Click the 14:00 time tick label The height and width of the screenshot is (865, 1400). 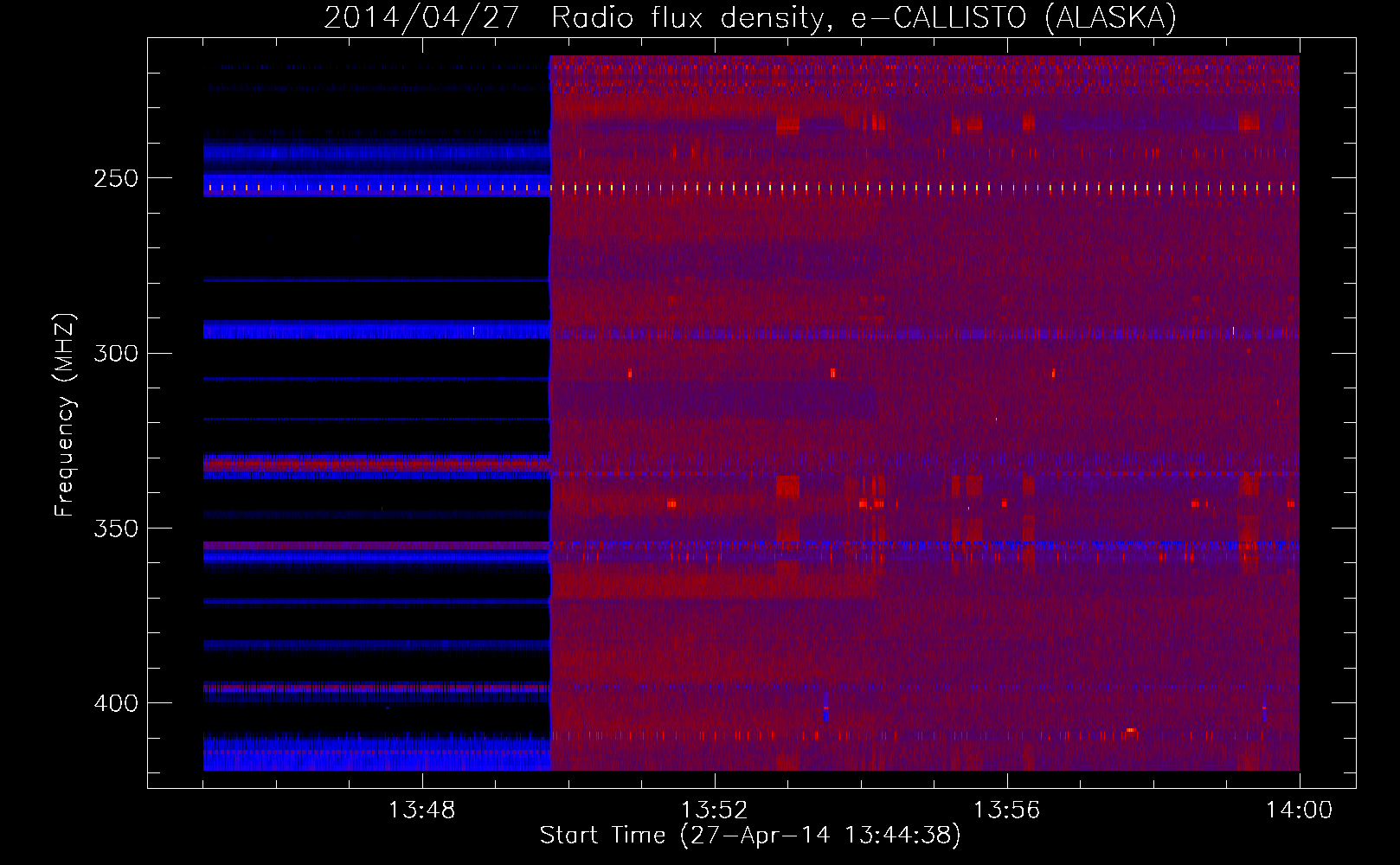click(x=1300, y=810)
